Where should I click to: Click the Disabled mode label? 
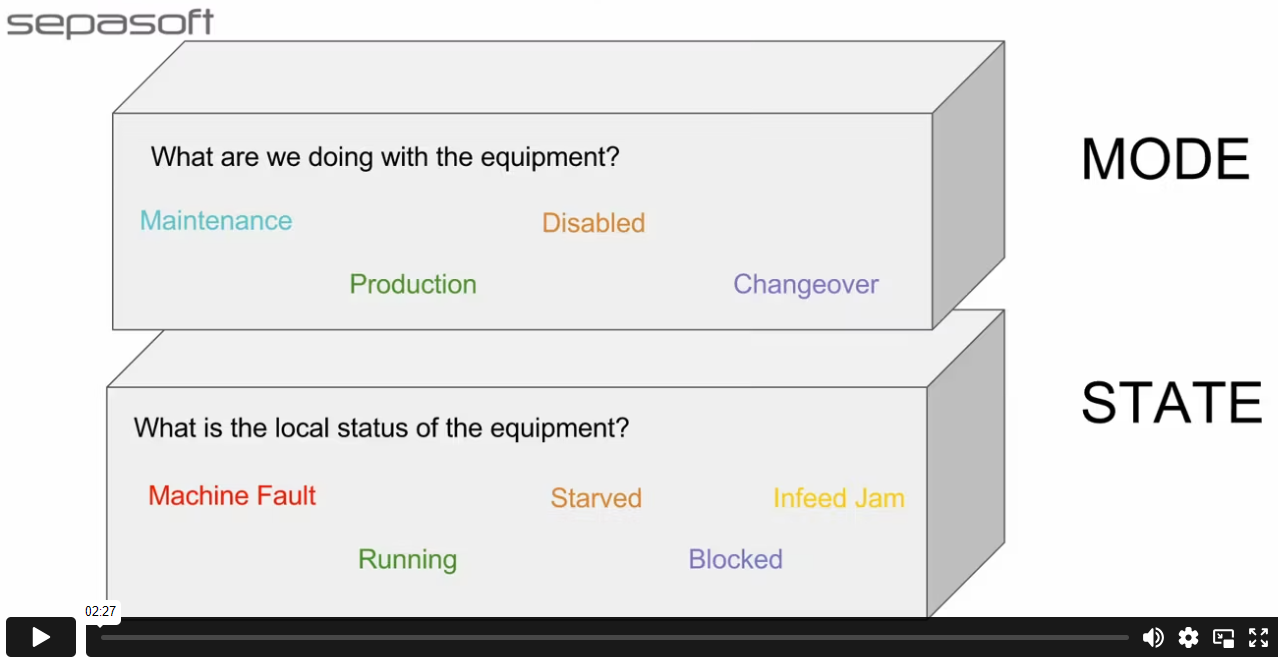593,223
